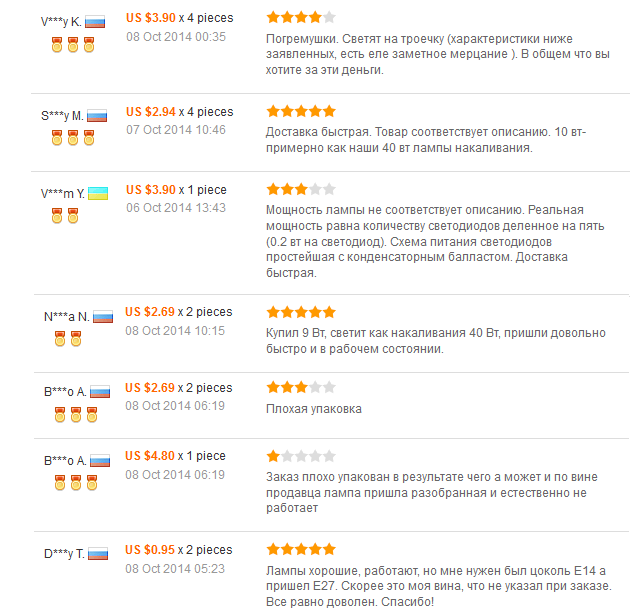
Task: Click the four-star rating on V***y K.'s review
Action: (x=301, y=17)
